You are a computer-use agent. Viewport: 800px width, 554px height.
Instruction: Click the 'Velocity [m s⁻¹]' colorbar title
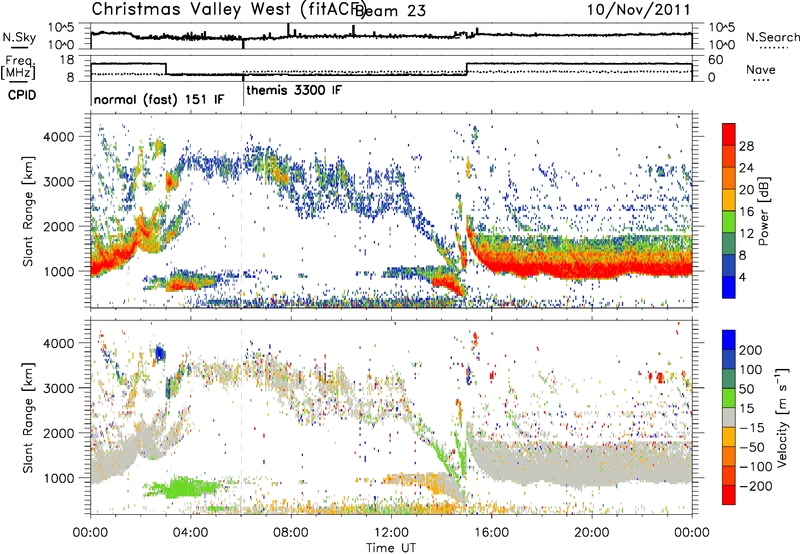coord(783,417)
